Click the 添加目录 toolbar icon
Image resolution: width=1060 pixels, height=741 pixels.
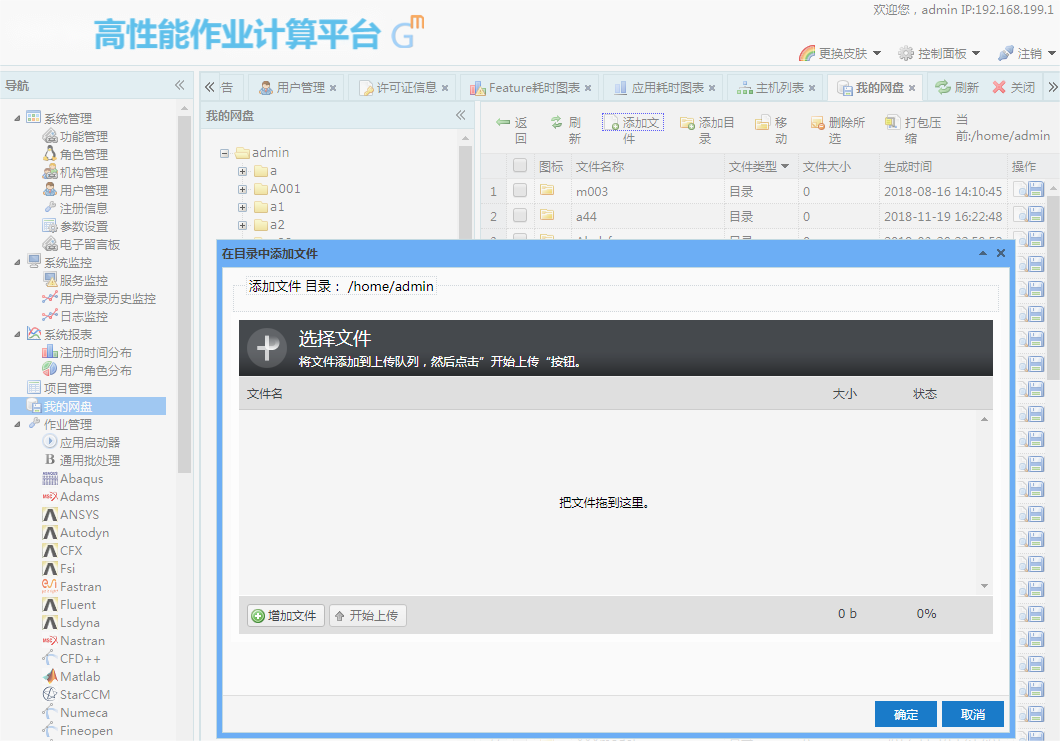point(687,123)
